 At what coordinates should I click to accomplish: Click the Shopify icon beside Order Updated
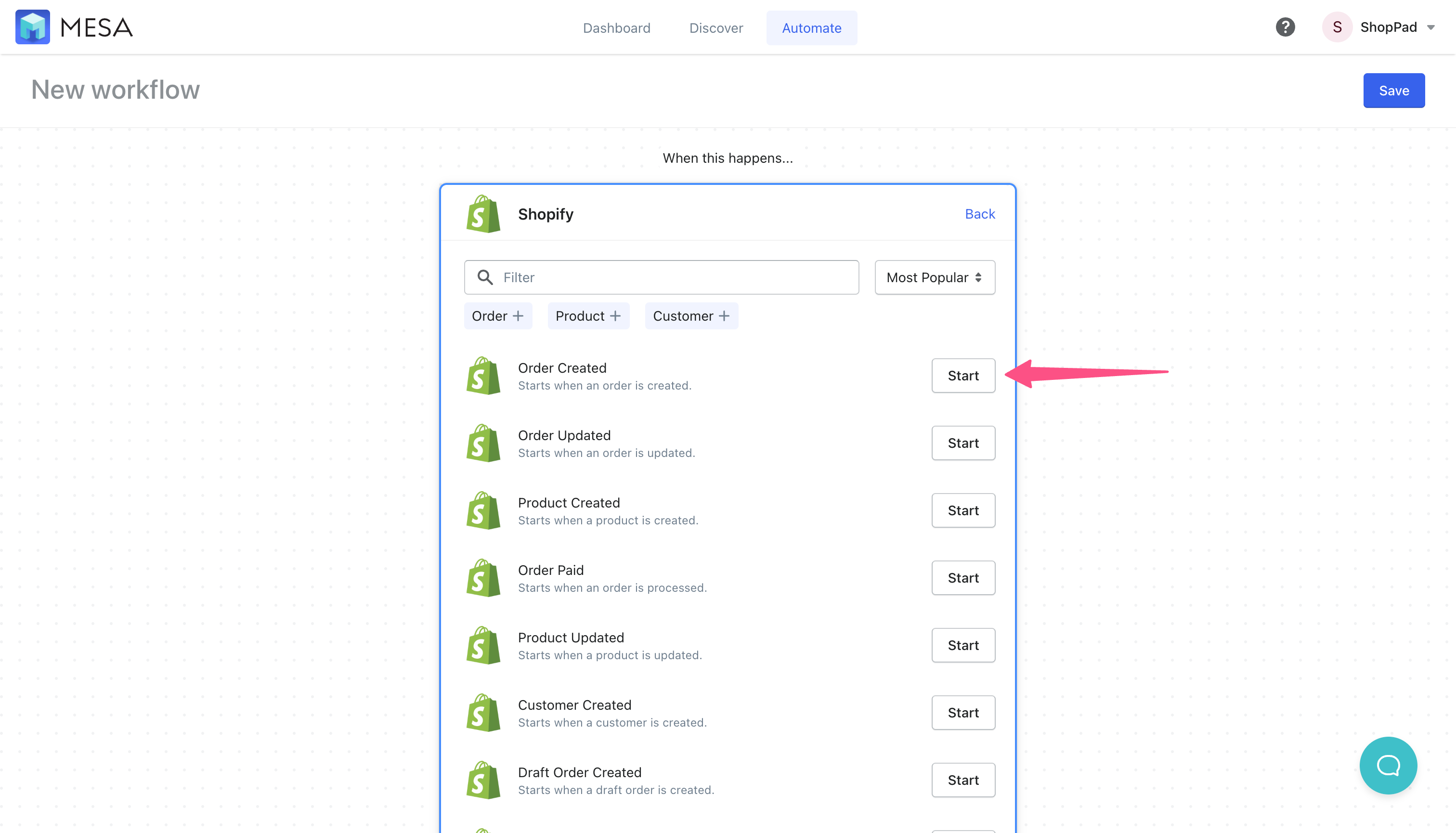pos(483,443)
